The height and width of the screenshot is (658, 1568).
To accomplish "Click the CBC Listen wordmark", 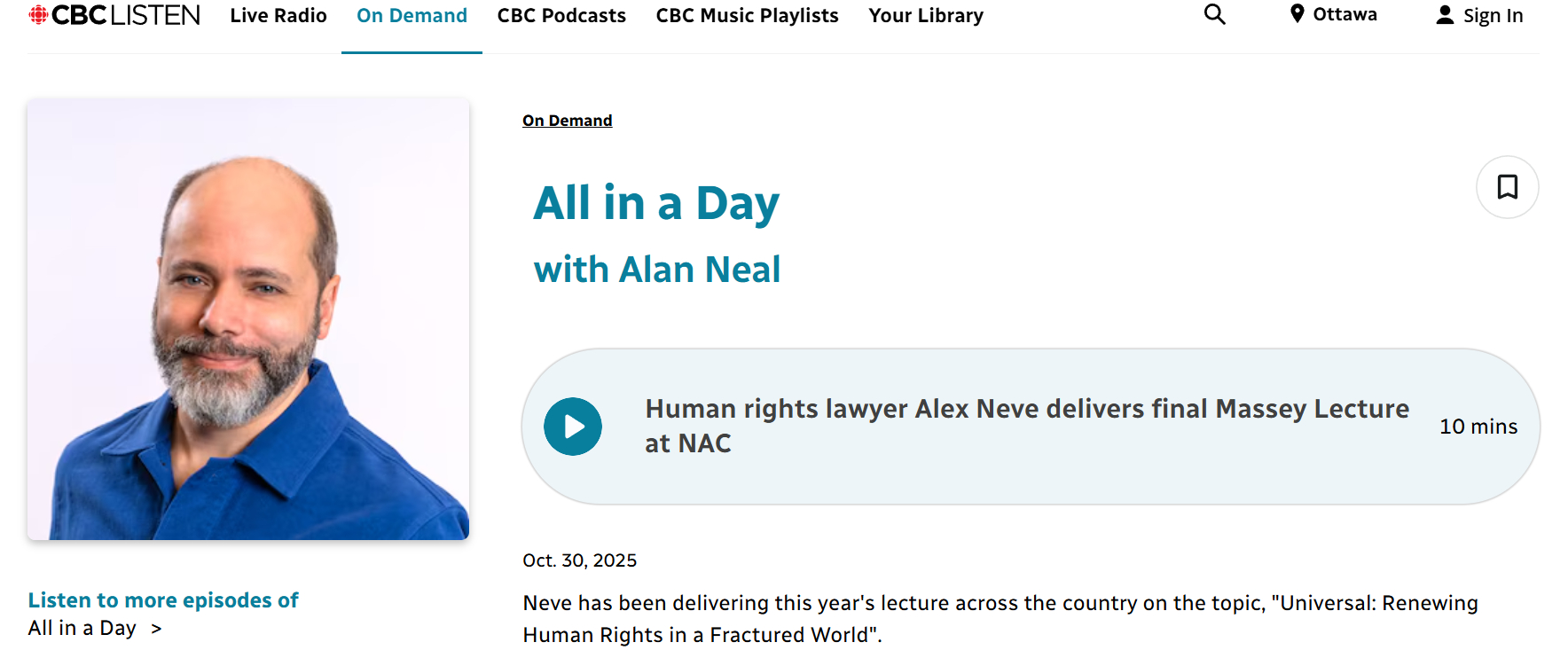I will [126, 15].
